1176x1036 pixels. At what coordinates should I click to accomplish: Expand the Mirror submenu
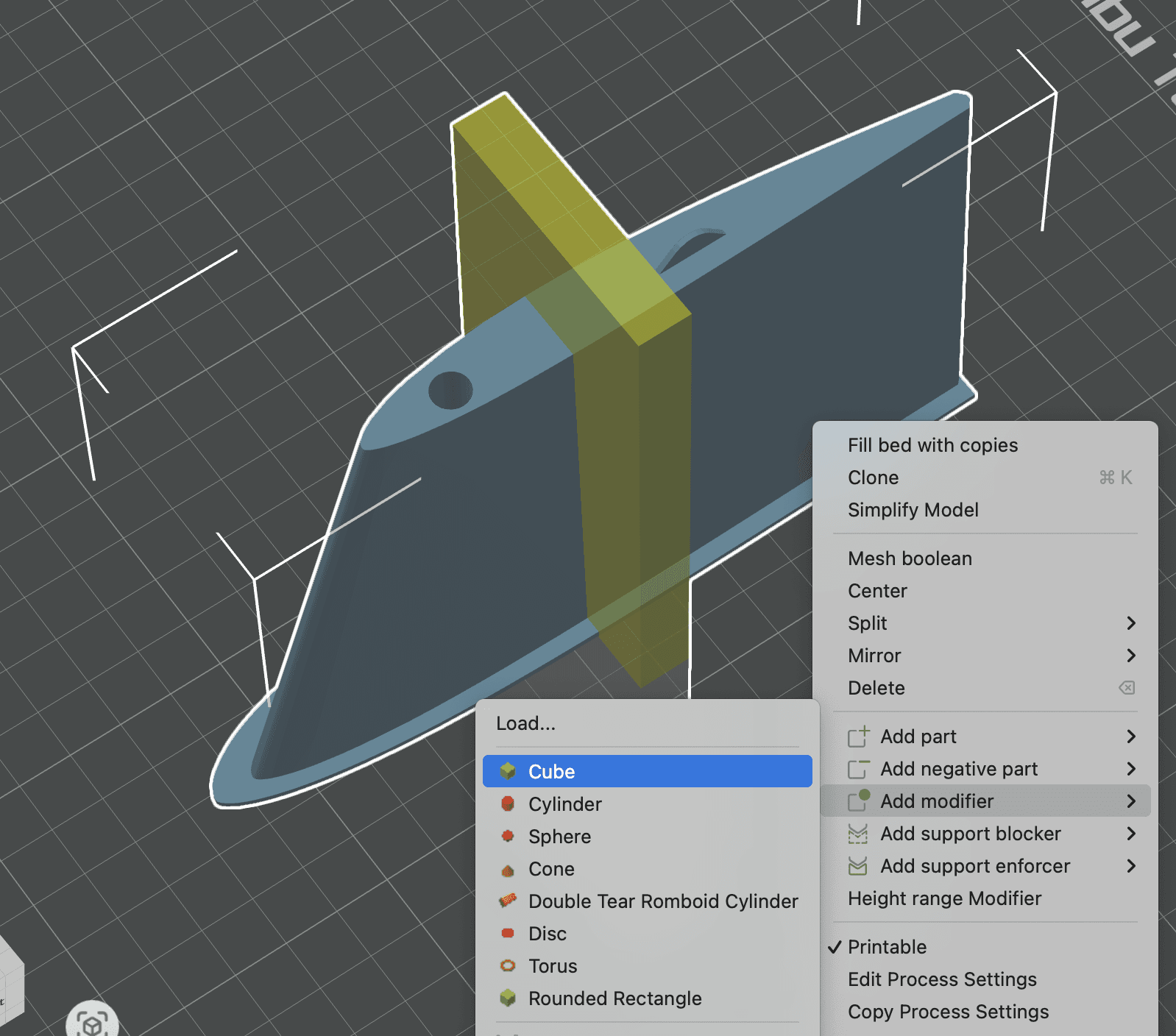click(985, 655)
